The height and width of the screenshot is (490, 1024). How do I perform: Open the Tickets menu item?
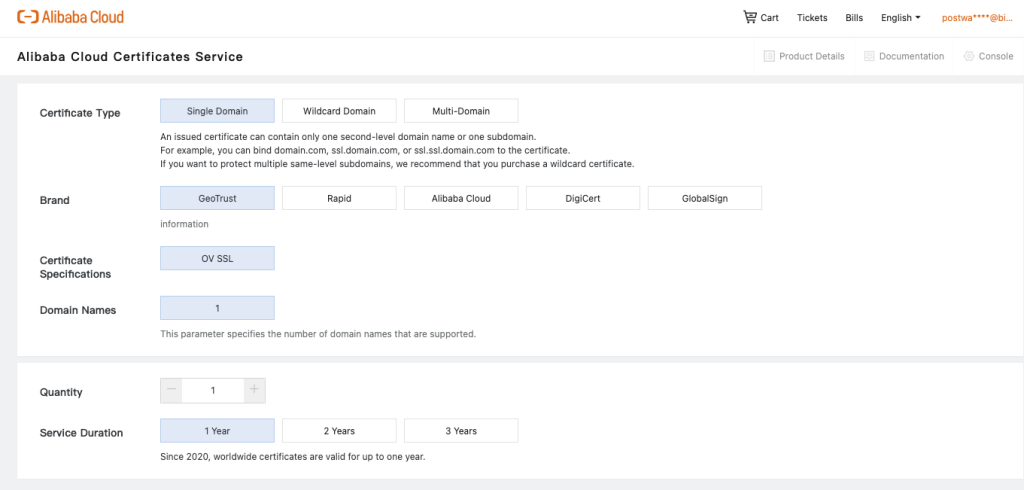pos(812,17)
